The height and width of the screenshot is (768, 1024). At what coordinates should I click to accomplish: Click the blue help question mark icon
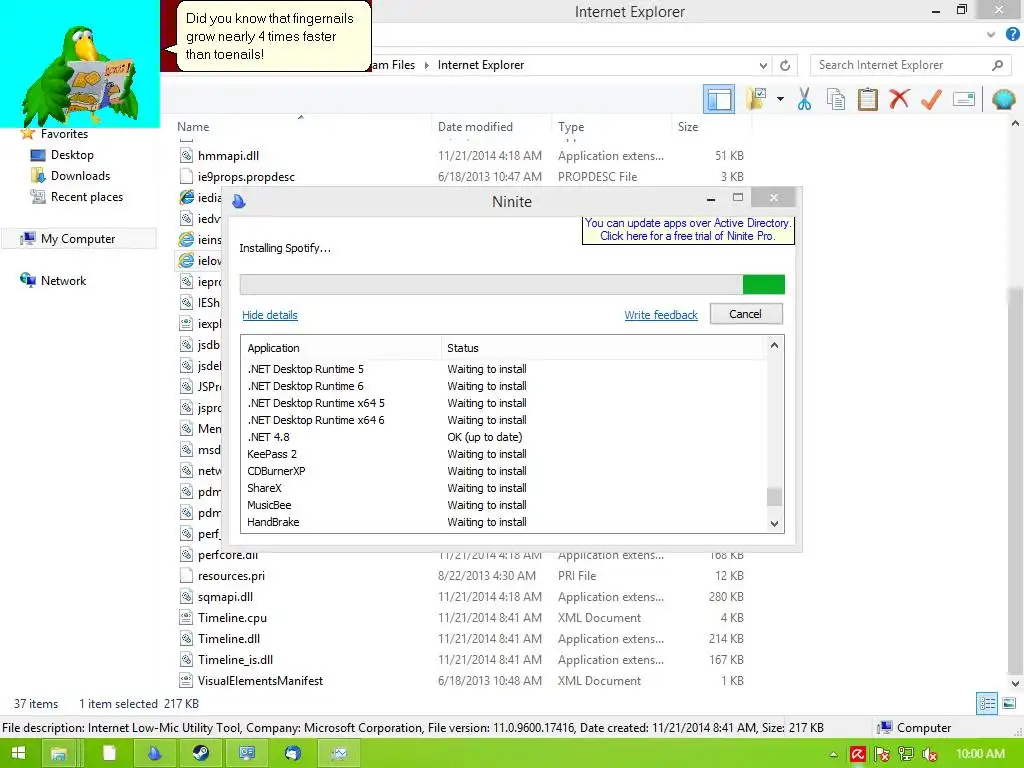pos(1012,34)
